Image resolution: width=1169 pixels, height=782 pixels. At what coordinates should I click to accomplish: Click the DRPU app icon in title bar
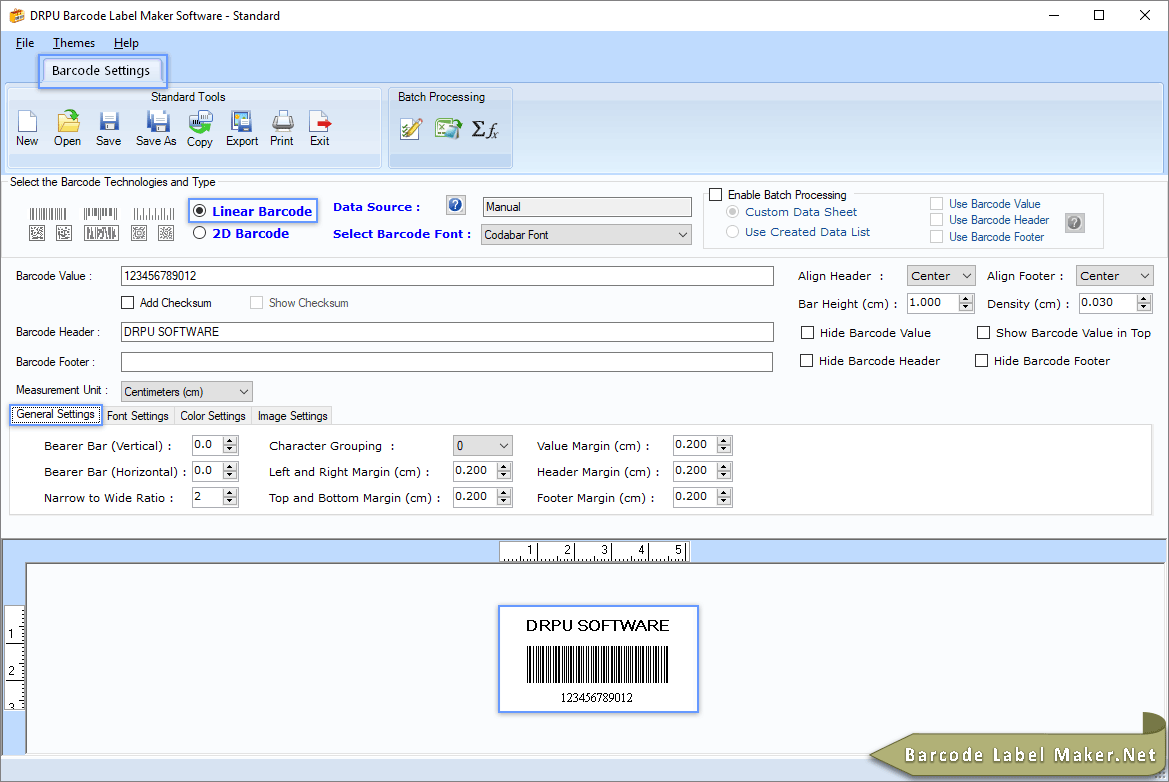(x=16, y=16)
